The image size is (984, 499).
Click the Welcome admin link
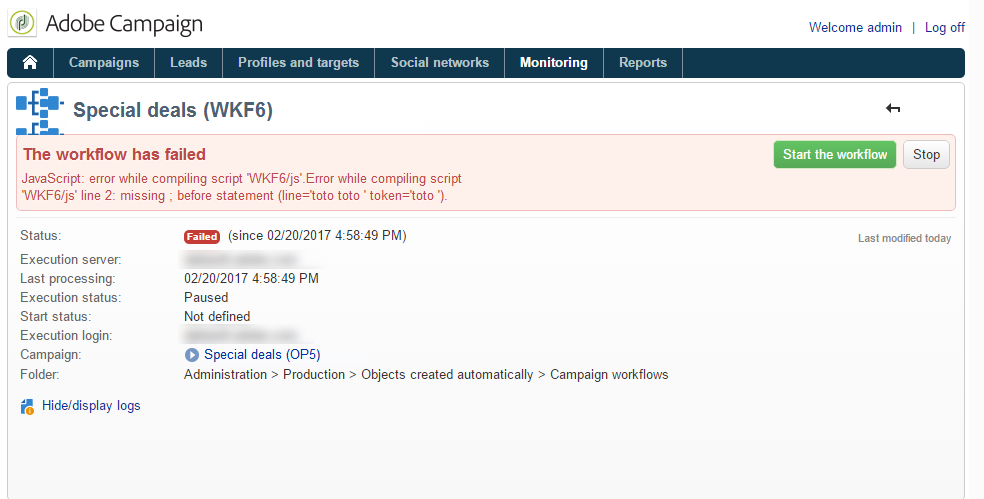point(855,28)
